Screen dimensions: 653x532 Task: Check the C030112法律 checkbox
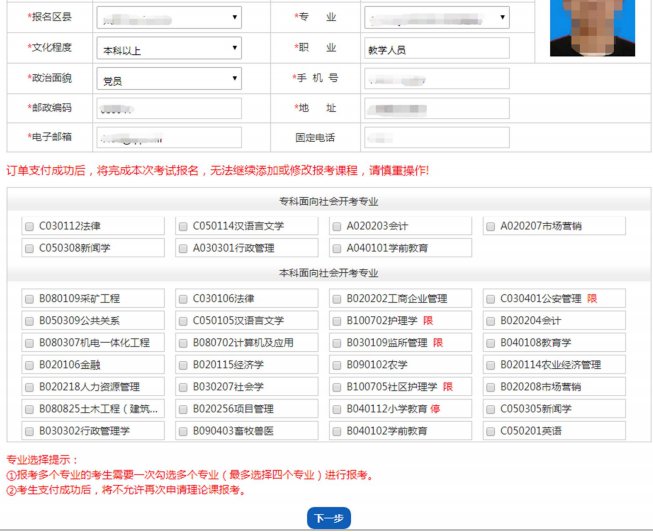tap(28, 226)
